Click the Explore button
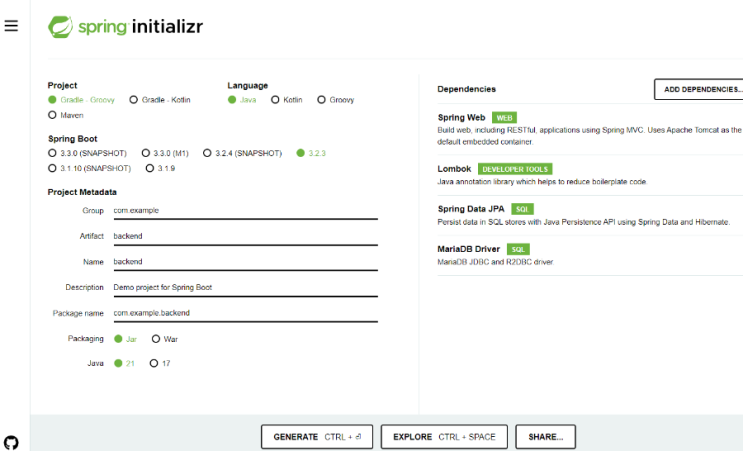 pyautogui.click(x=444, y=437)
